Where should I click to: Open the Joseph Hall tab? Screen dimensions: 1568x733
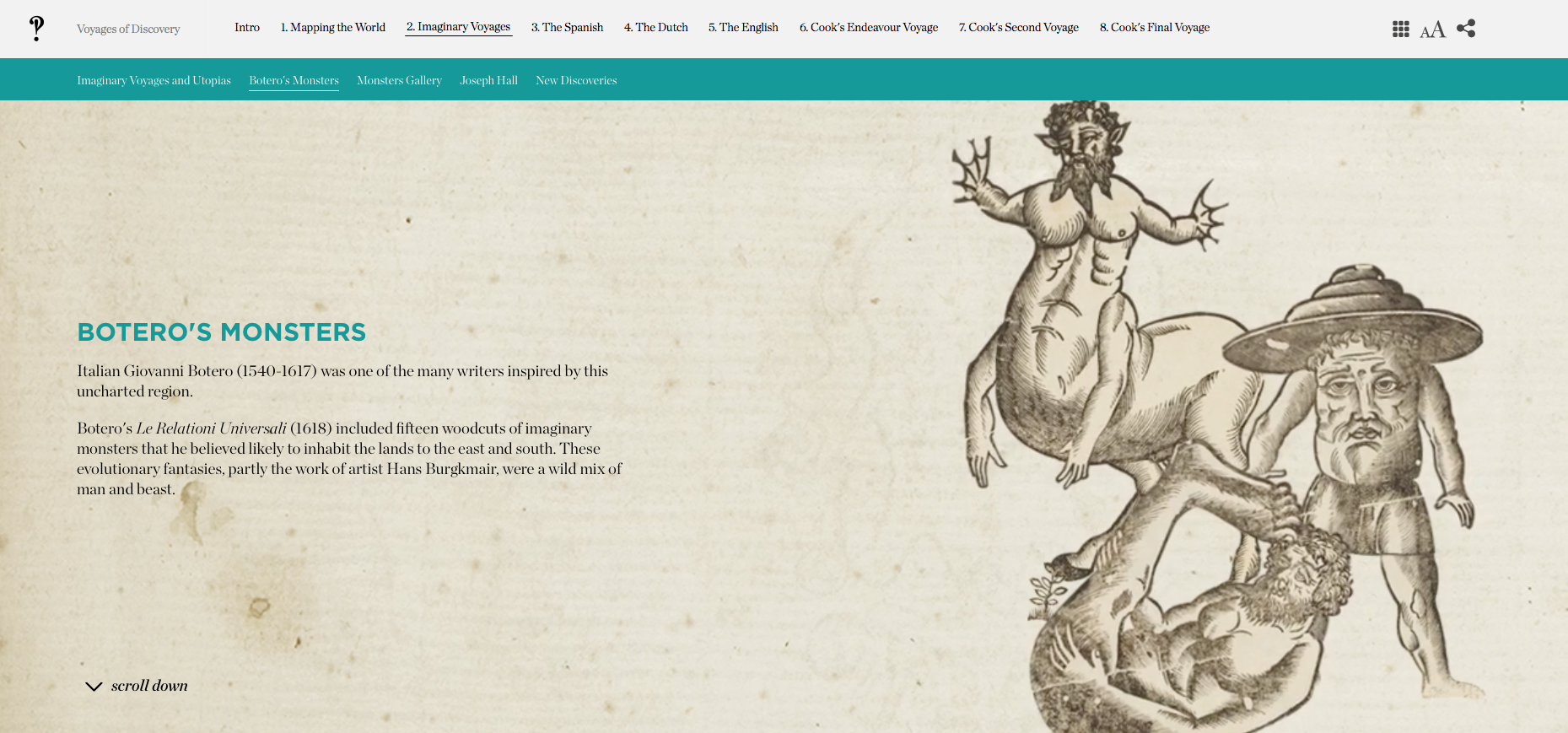point(488,80)
